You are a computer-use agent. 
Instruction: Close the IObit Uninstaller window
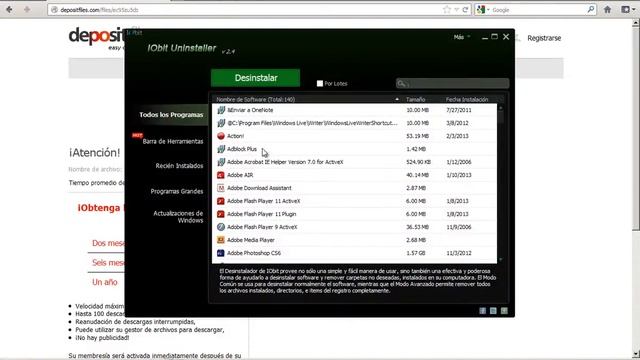506,37
